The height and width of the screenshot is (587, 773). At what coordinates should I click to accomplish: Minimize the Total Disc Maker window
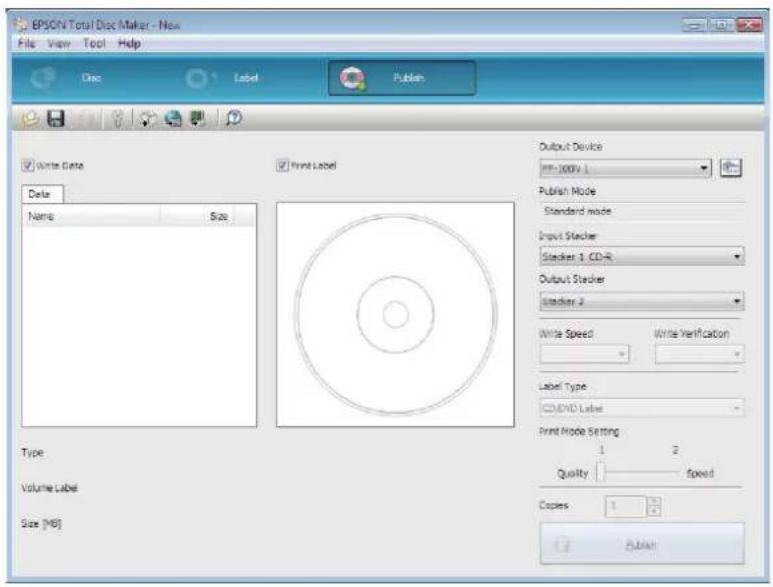[x=695, y=25]
